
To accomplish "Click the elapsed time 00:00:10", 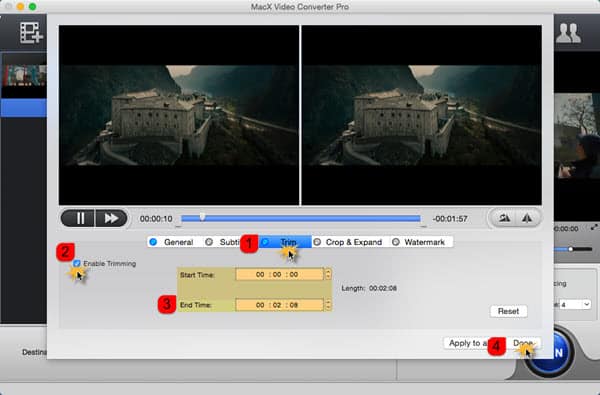I will pyautogui.click(x=156, y=219).
